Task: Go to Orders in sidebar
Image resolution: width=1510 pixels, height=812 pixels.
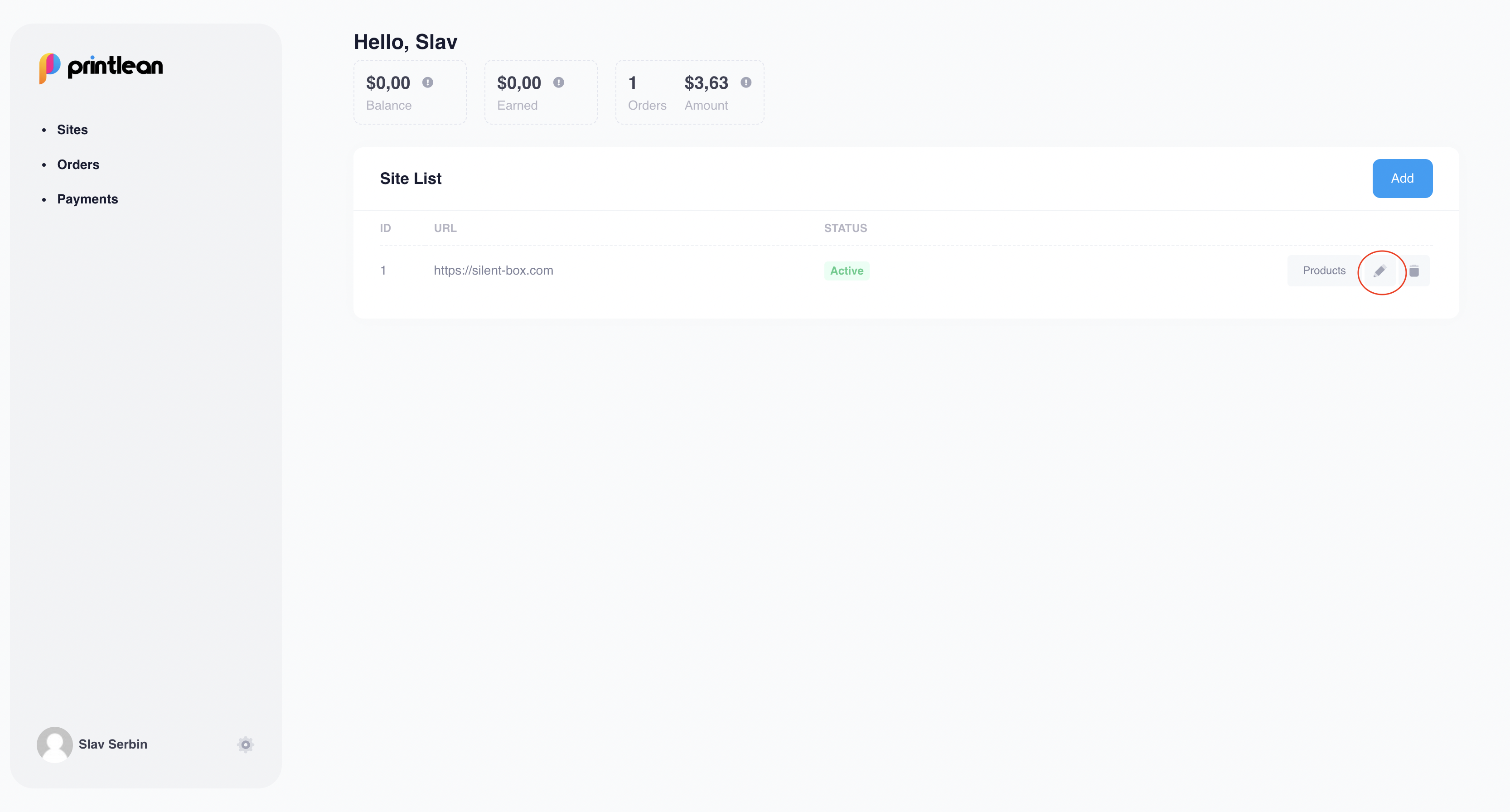Action: 78,165
